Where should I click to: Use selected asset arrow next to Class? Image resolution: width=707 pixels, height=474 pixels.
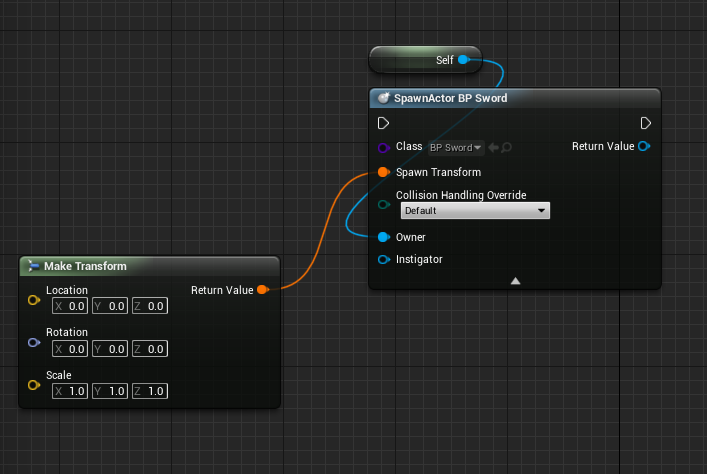pyautogui.click(x=494, y=147)
